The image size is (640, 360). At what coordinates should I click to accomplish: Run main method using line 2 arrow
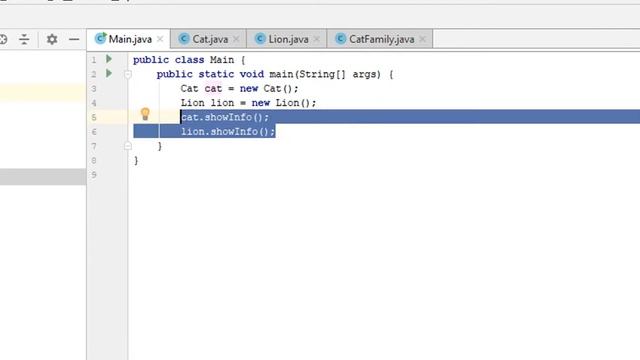109,73
